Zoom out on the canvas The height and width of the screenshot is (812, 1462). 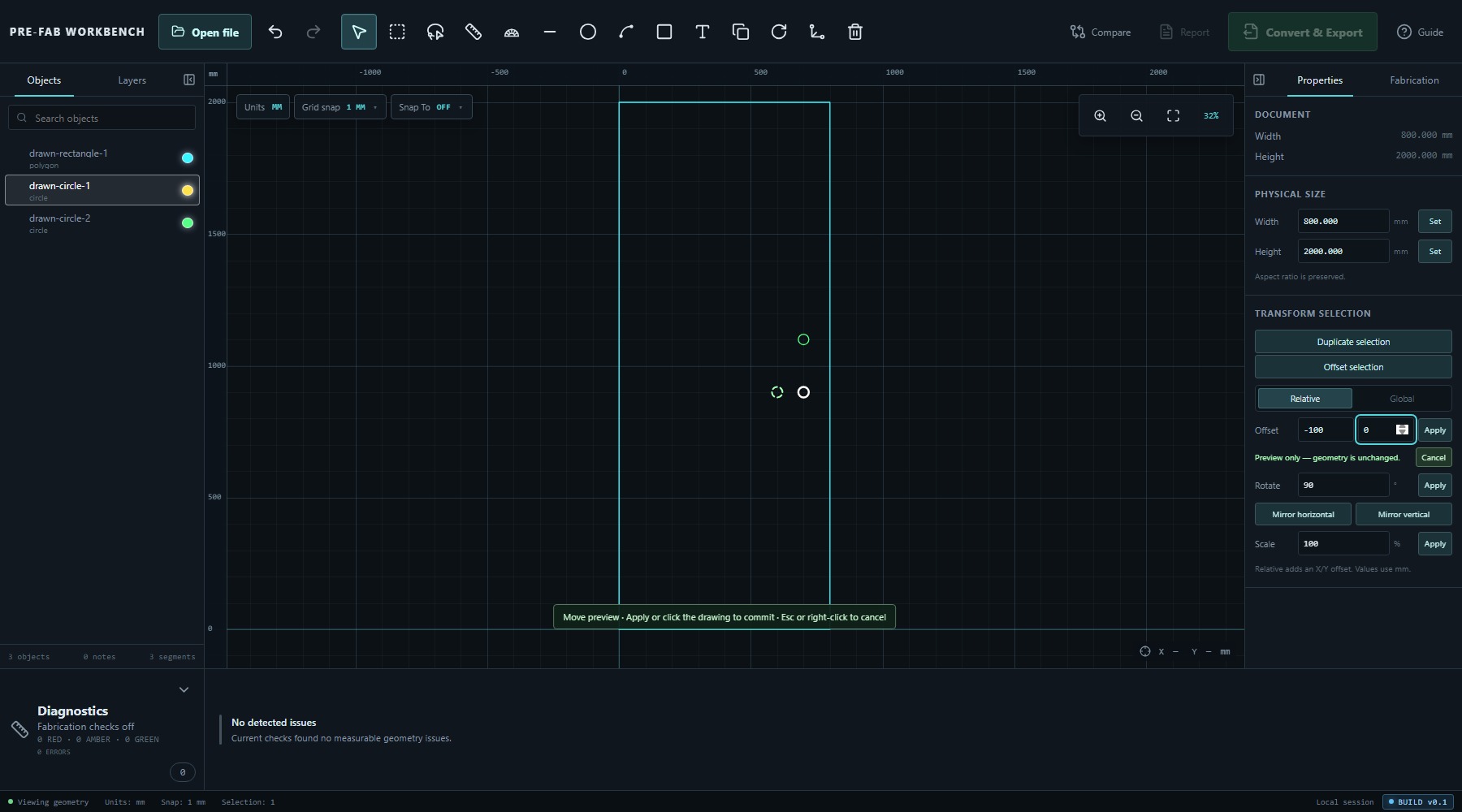click(1136, 116)
